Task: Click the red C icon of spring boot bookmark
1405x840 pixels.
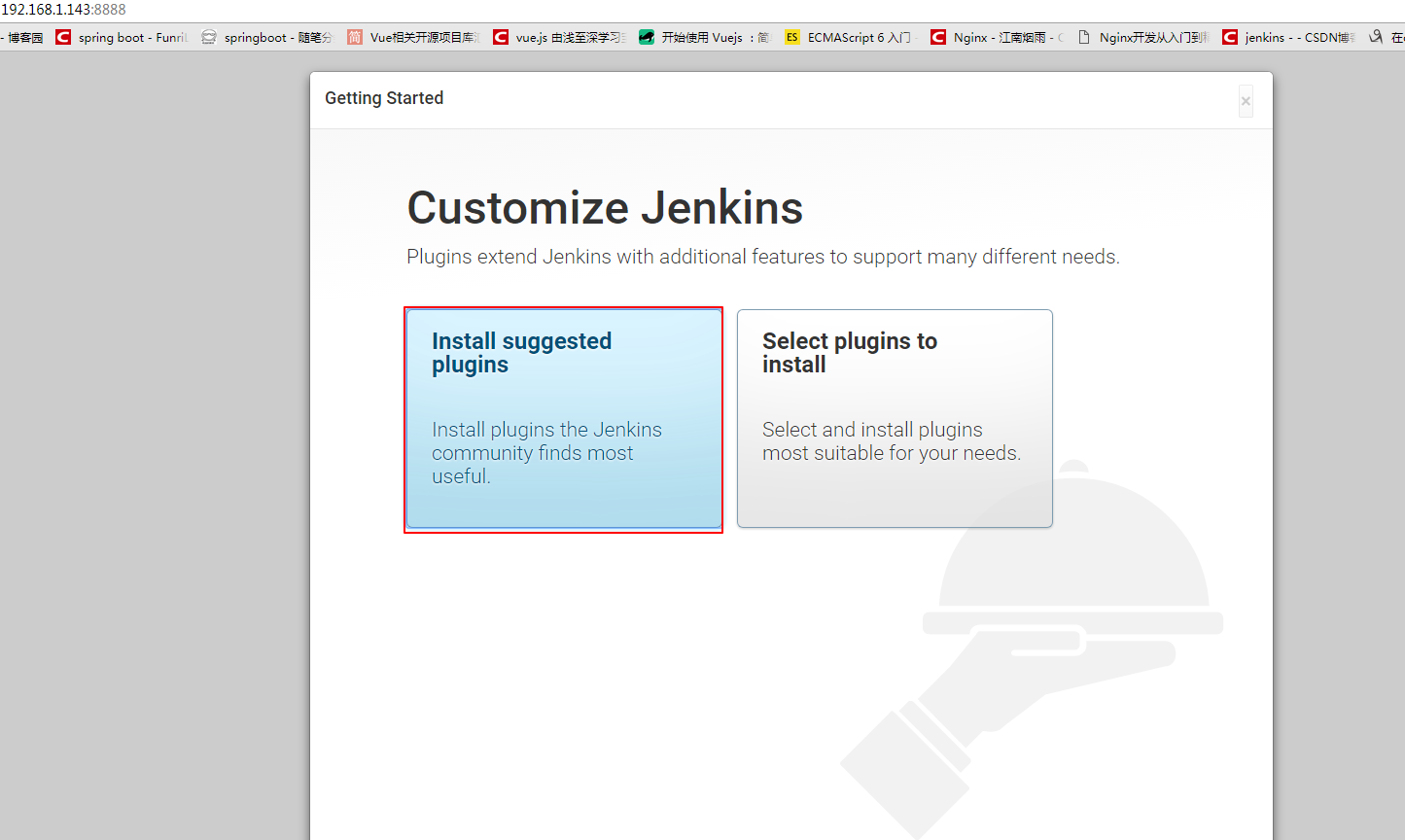Action: (63, 37)
